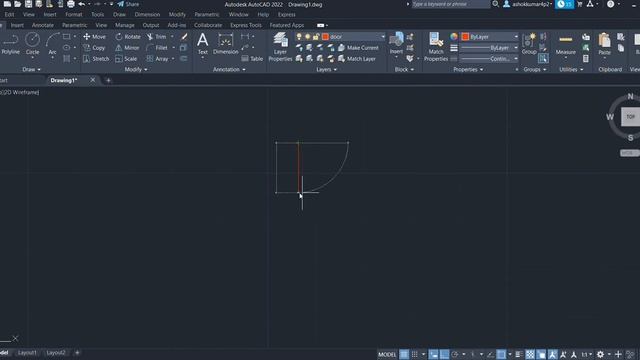Insert a Table
The height and width of the screenshot is (360, 640).
tap(252, 59)
